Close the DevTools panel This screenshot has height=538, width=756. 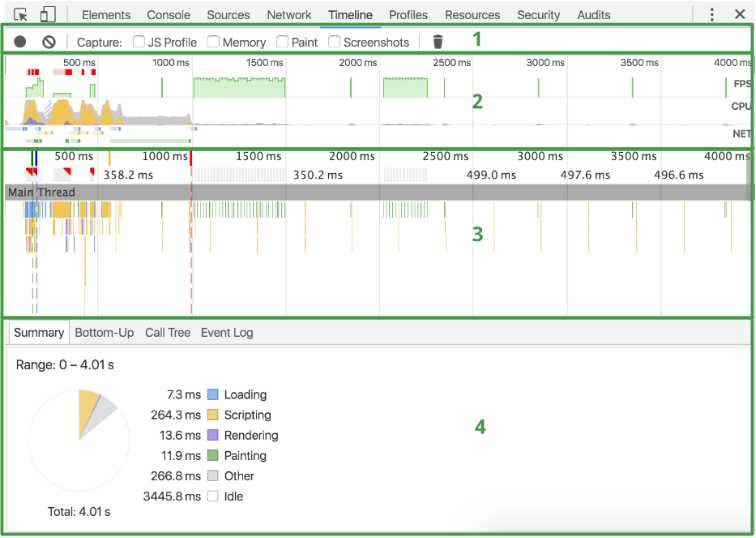(x=740, y=14)
